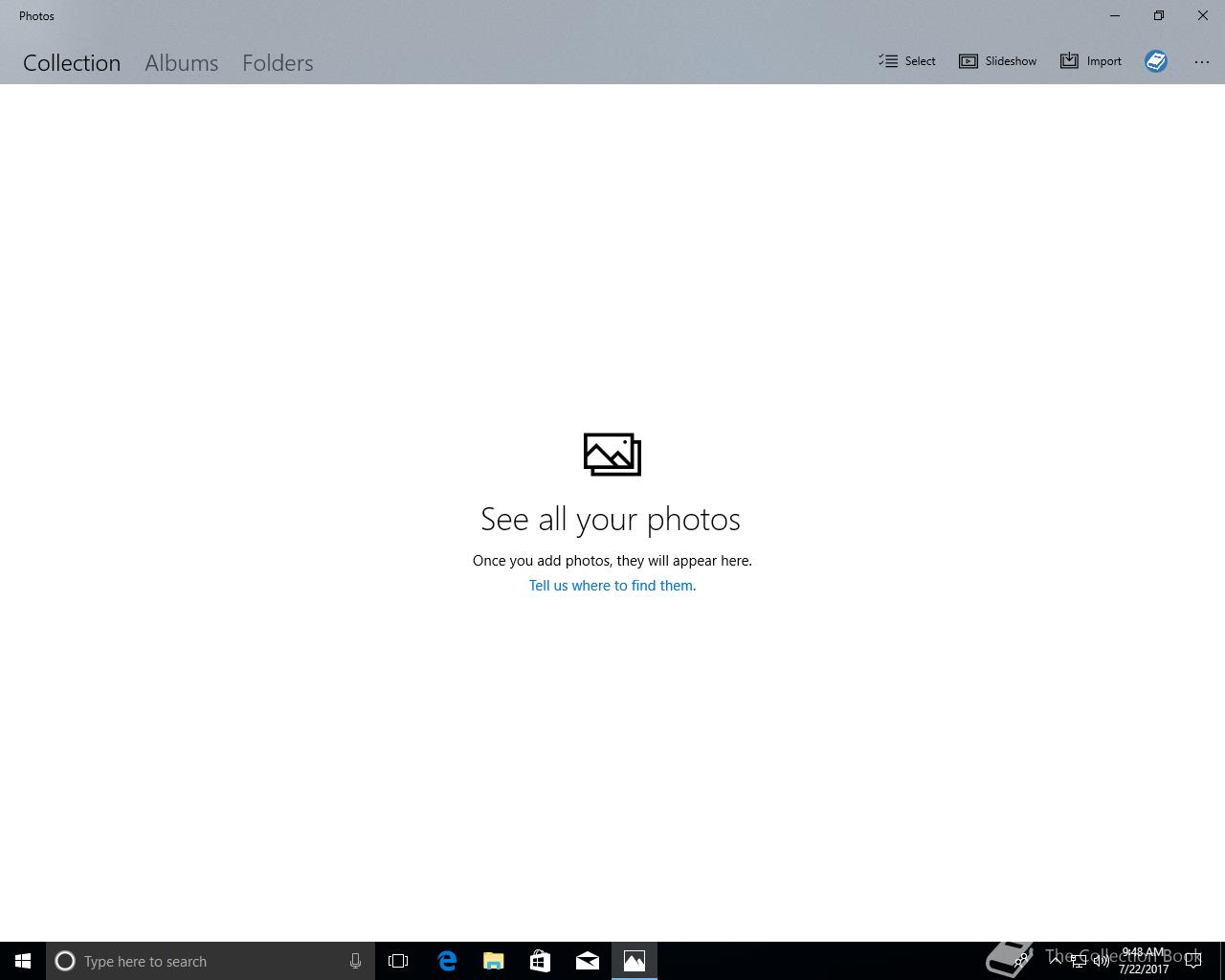Screen dimensions: 1225x980
Task: Open the Mail app from the taskbar
Action: coord(588,961)
